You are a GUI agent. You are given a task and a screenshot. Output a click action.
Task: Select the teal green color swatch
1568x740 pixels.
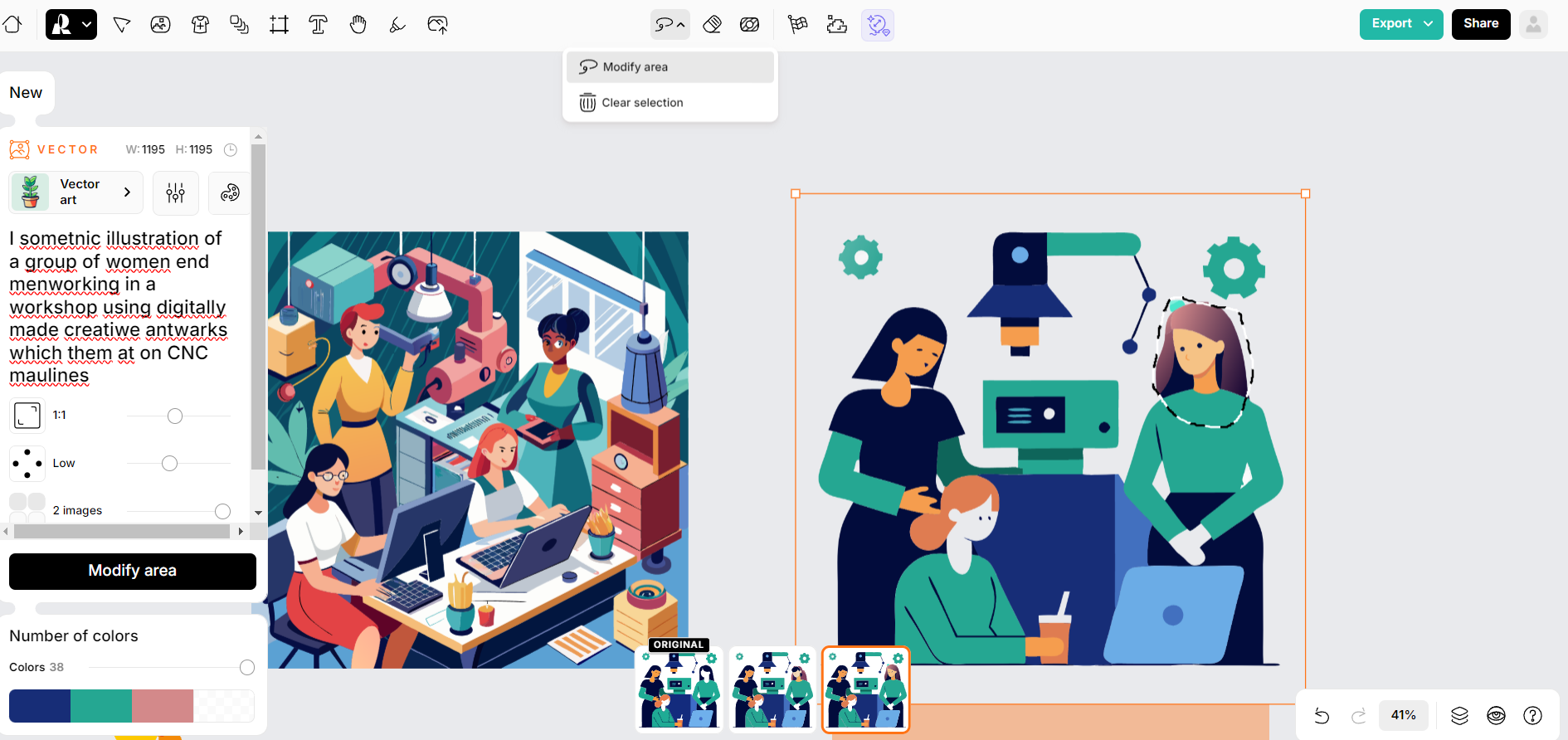pos(101,706)
